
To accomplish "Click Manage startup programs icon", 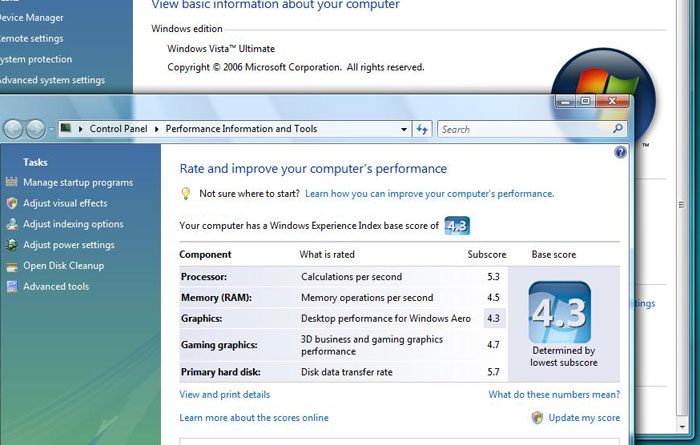I will (12, 182).
